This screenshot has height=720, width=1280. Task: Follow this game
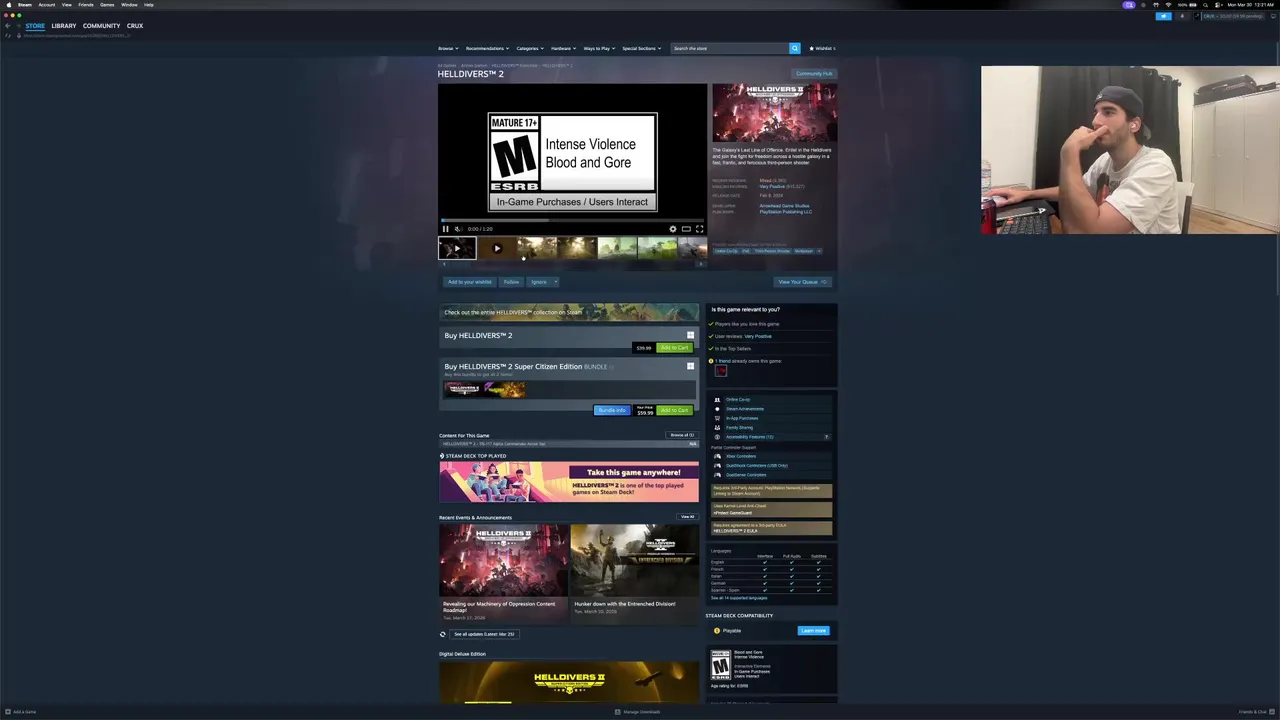click(x=511, y=282)
